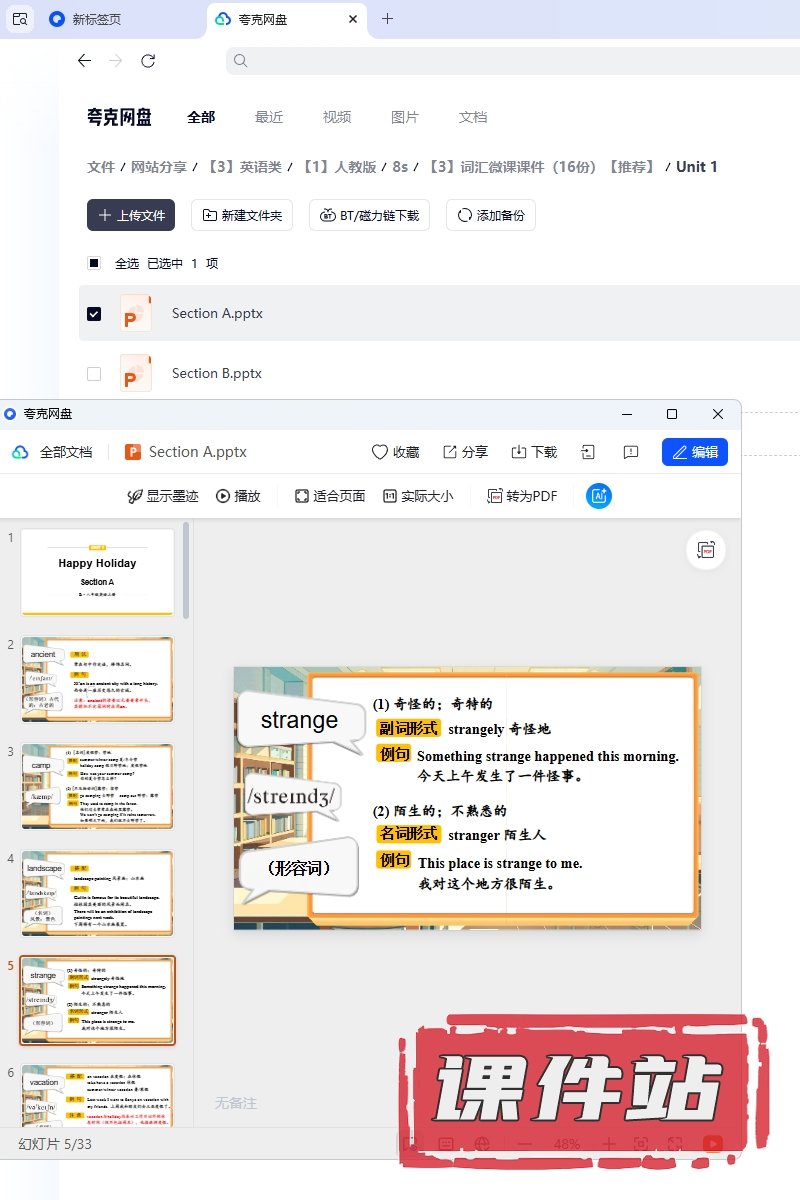
Task: Click 显示墨迹 show ink icon
Action: tap(135, 496)
